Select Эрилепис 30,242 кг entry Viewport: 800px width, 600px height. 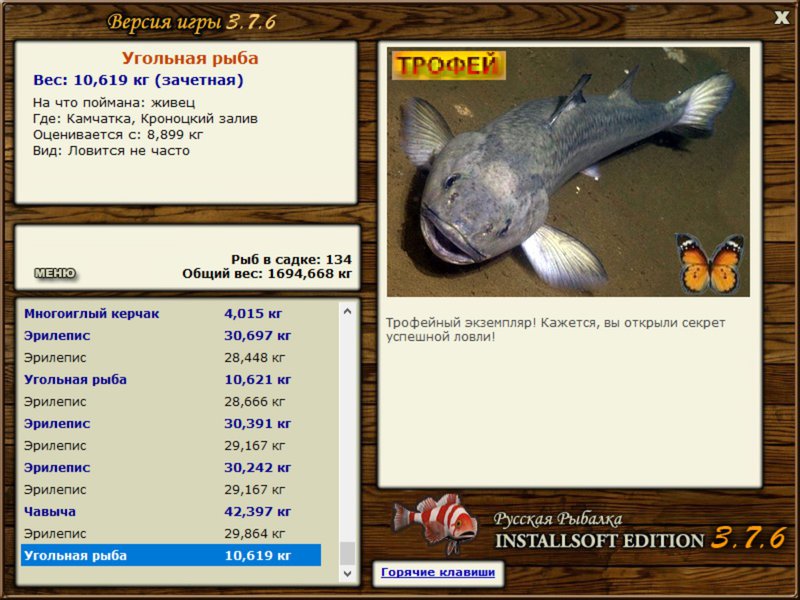pos(171,467)
